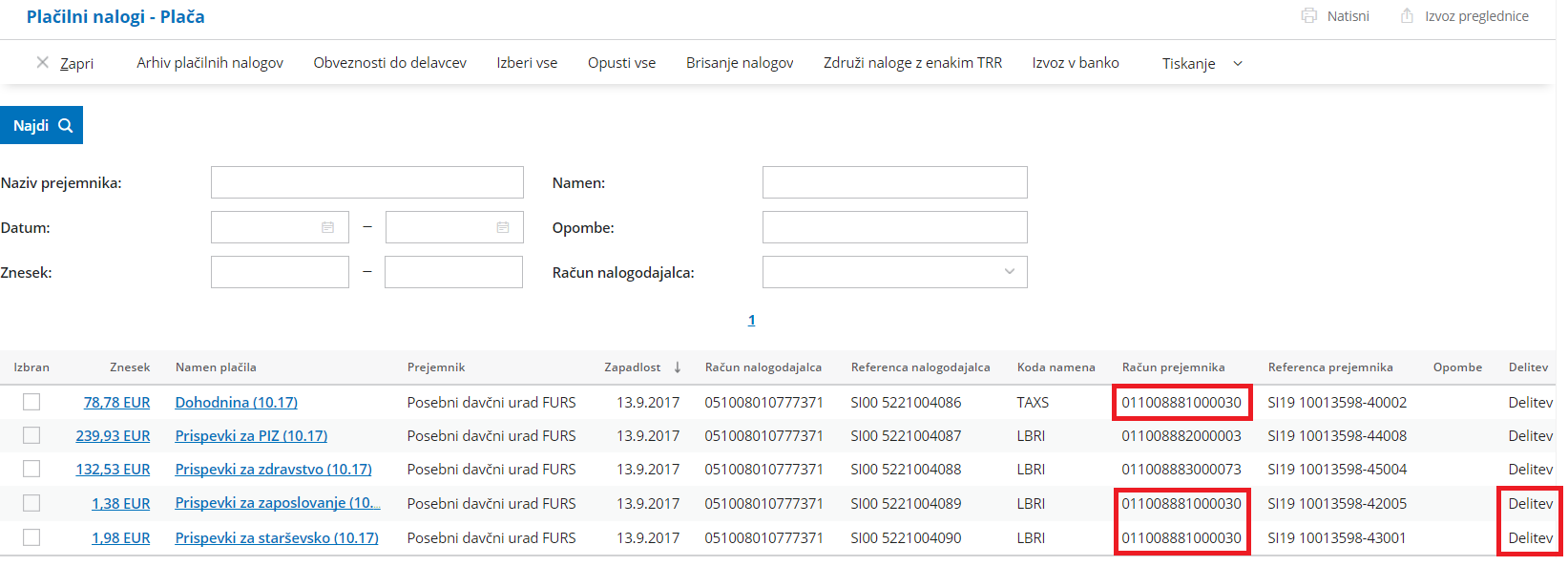The width and height of the screenshot is (1568, 566).
Task: Click the TAXS purpose code cell
Action: click(1033, 402)
